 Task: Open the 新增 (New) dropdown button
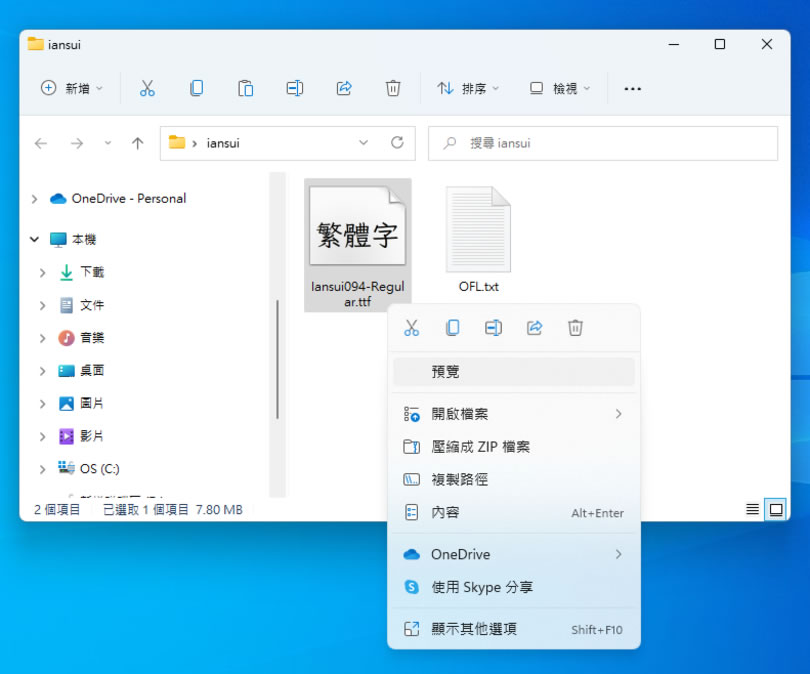(x=72, y=88)
